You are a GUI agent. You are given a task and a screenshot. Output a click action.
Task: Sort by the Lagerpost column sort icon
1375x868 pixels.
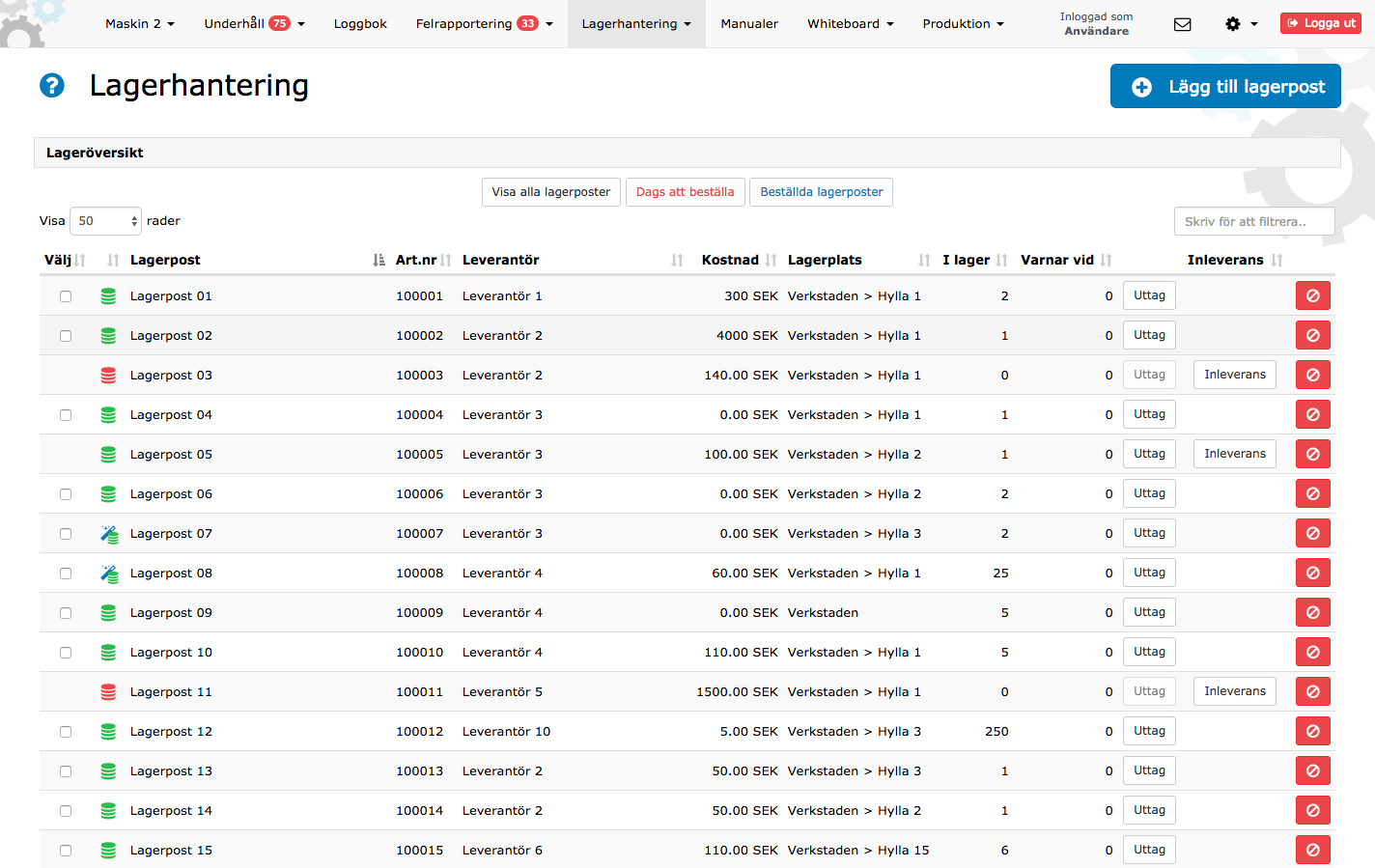[379, 260]
